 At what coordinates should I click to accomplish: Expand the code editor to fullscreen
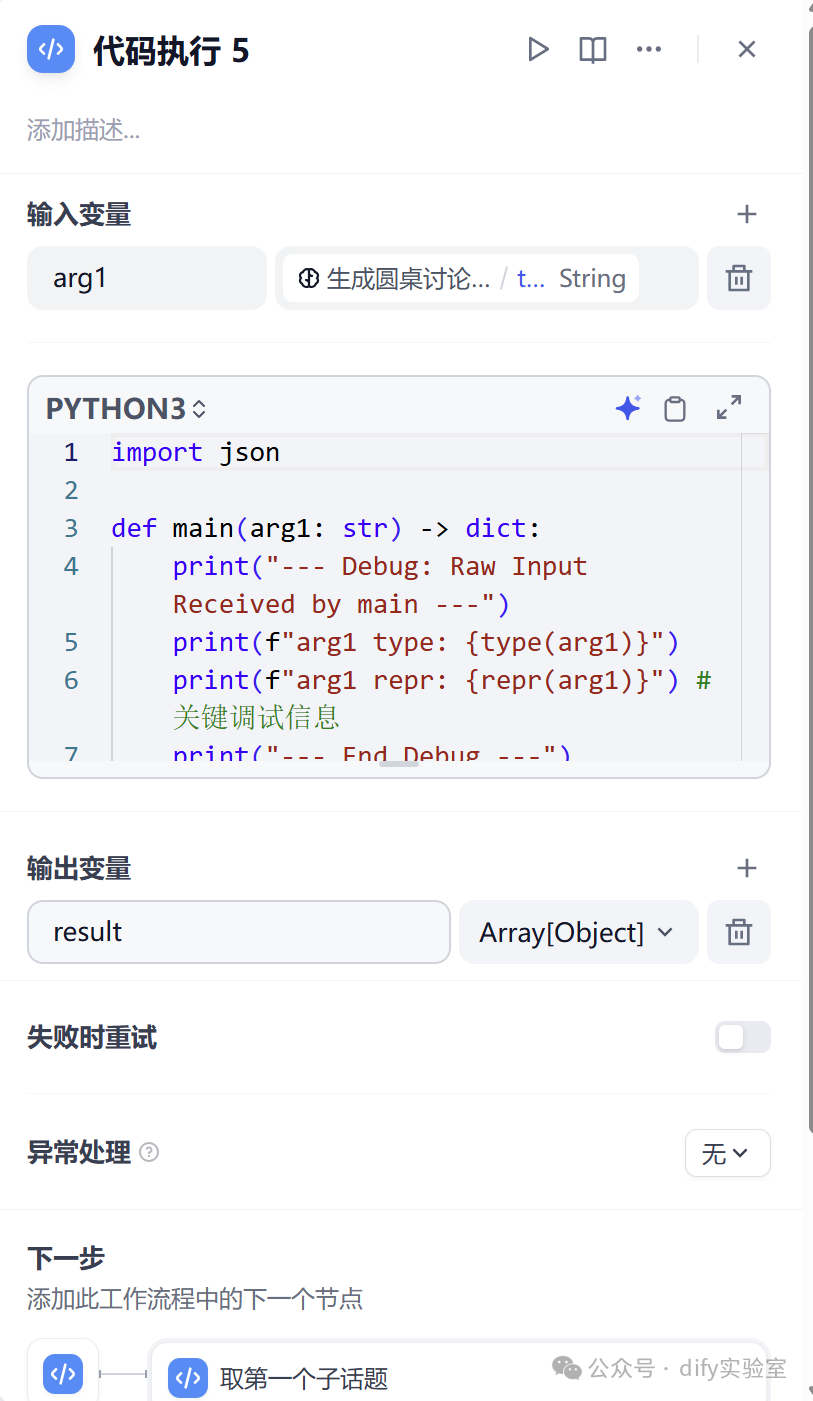tap(729, 407)
